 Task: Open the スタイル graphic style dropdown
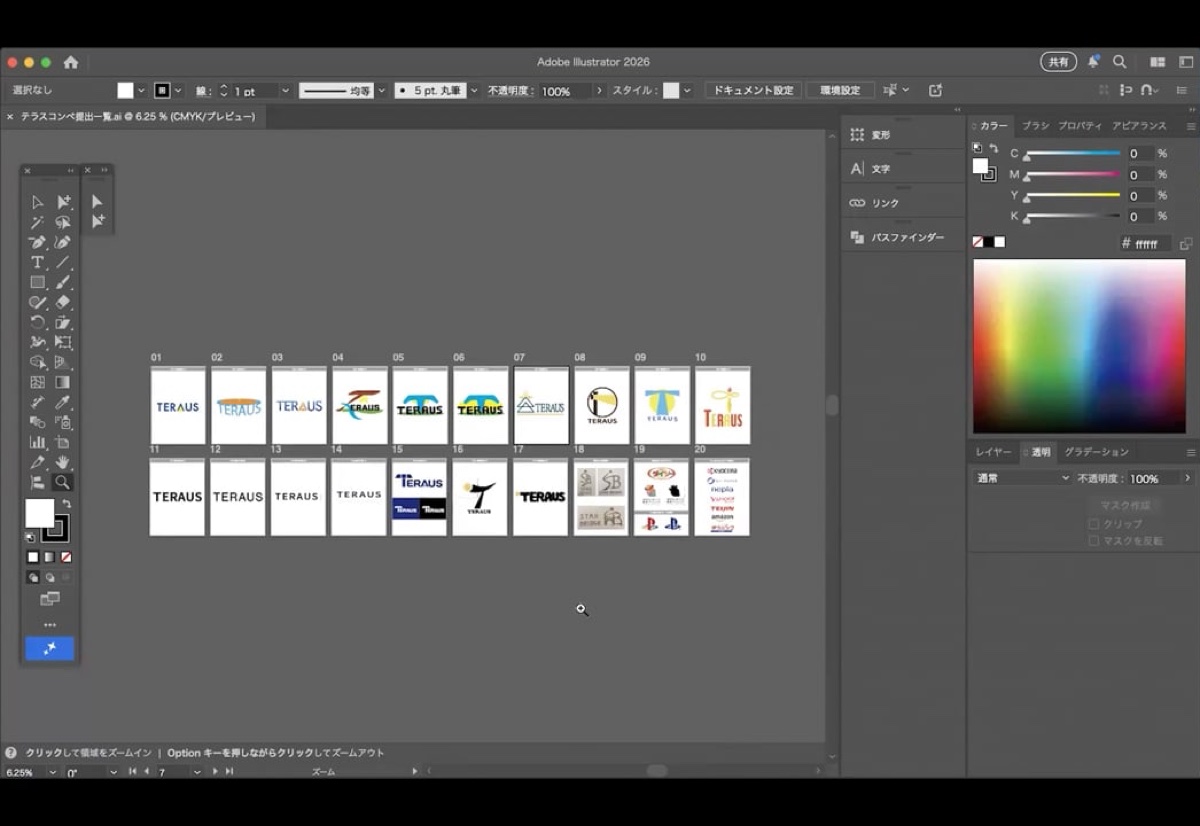point(687,91)
